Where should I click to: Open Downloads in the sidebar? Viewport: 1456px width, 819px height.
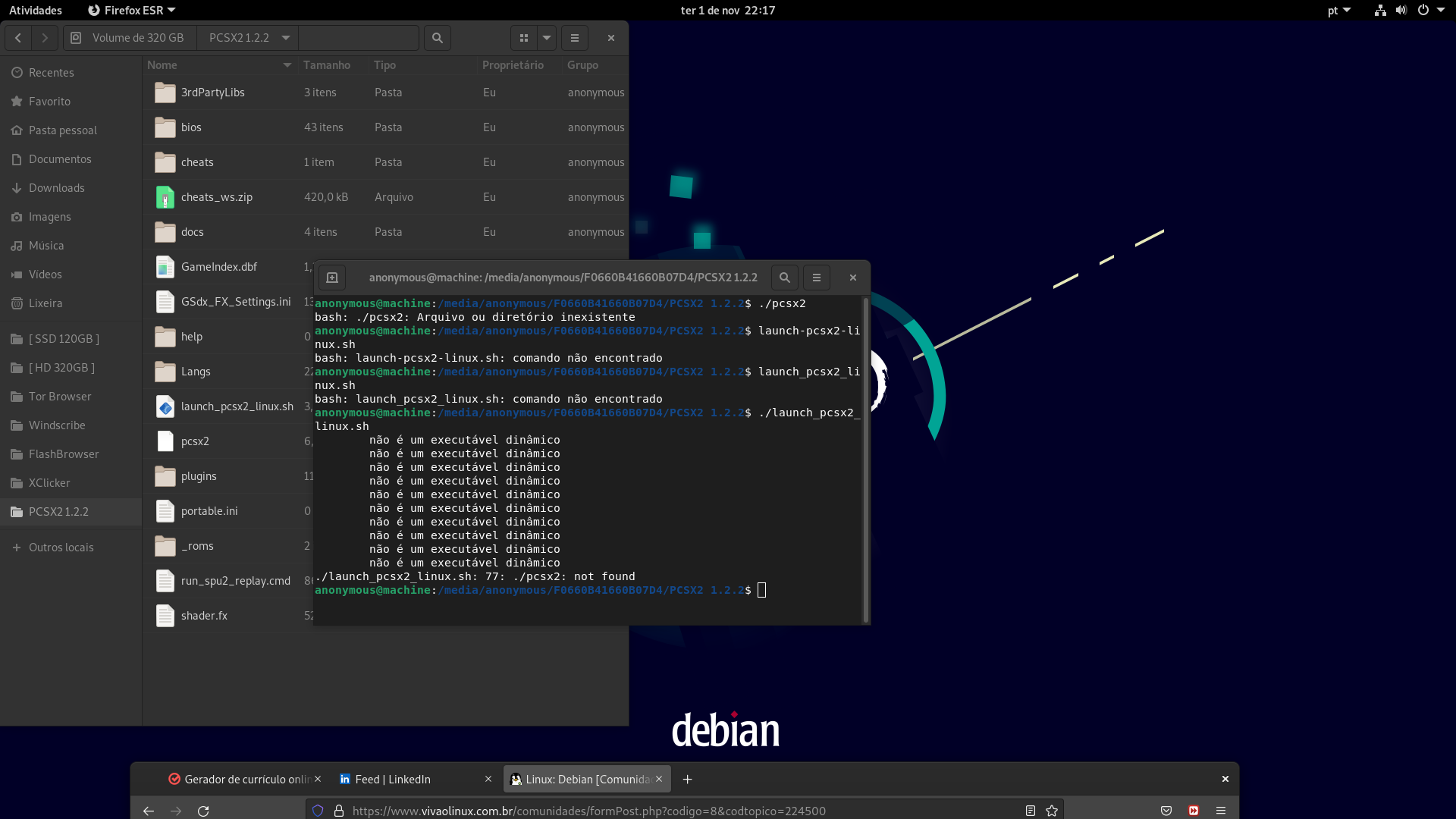coord(71,188)
